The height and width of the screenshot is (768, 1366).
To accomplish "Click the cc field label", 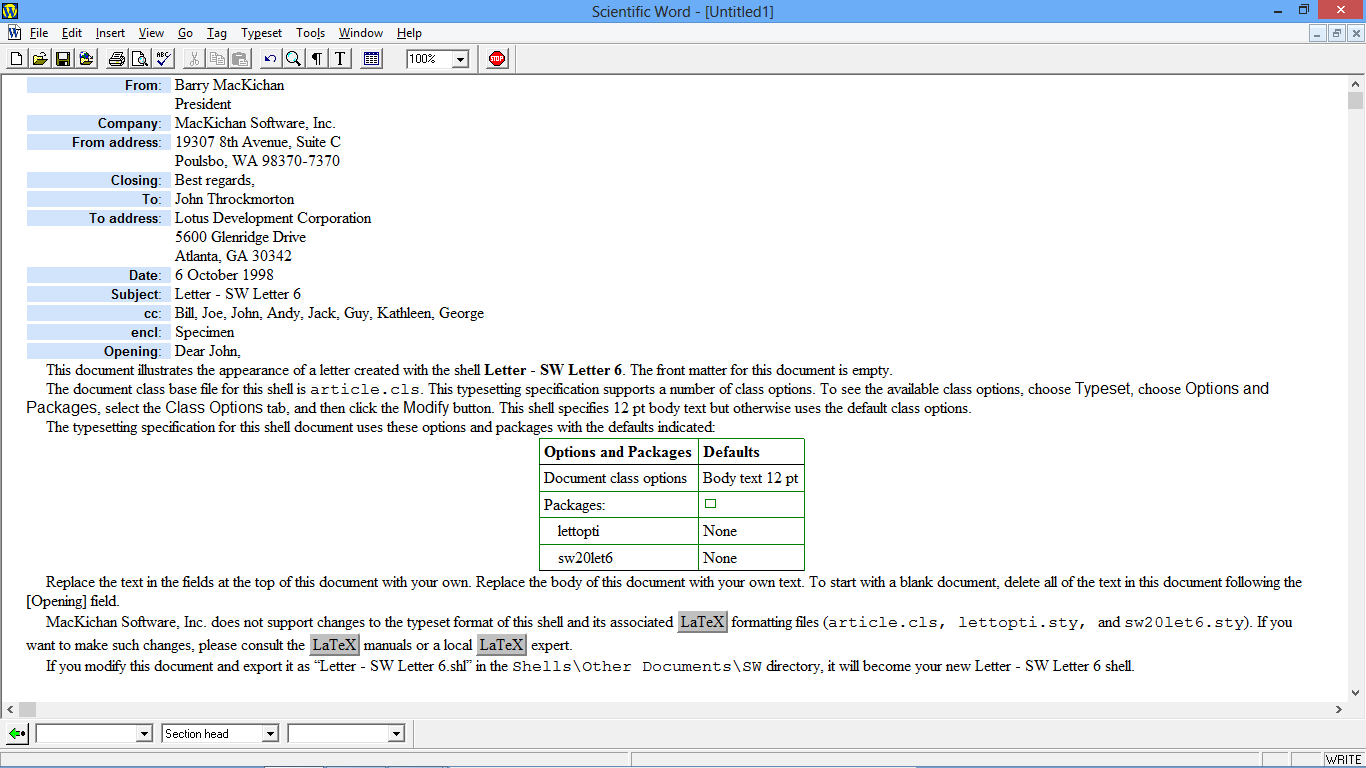I will [x=99, y=313].
